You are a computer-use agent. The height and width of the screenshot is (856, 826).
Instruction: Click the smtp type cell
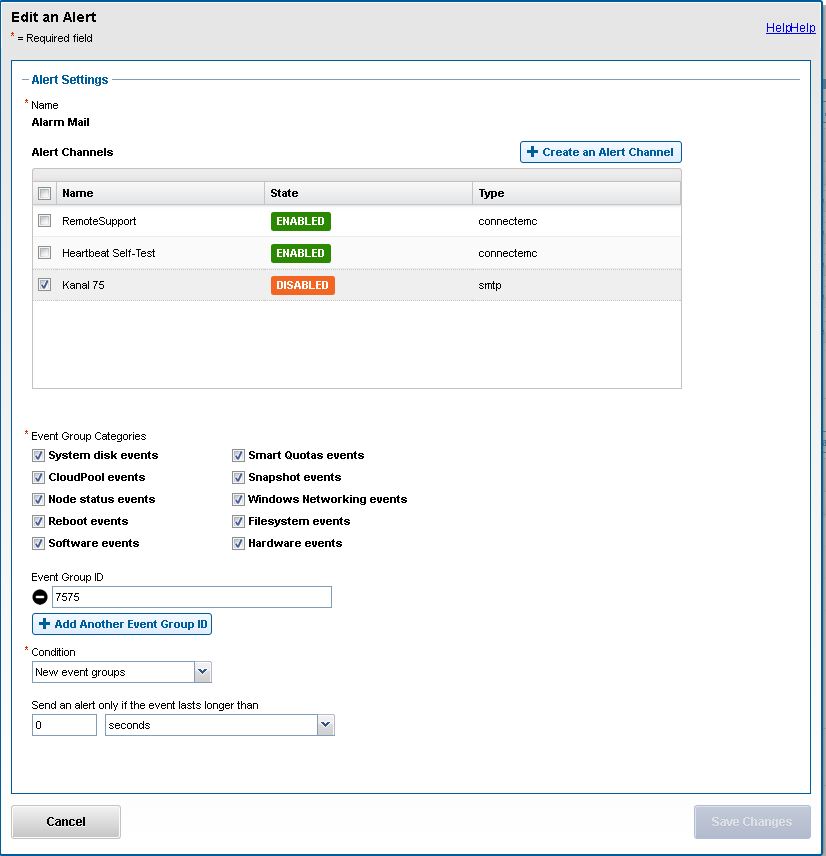(x=490, y=285)
